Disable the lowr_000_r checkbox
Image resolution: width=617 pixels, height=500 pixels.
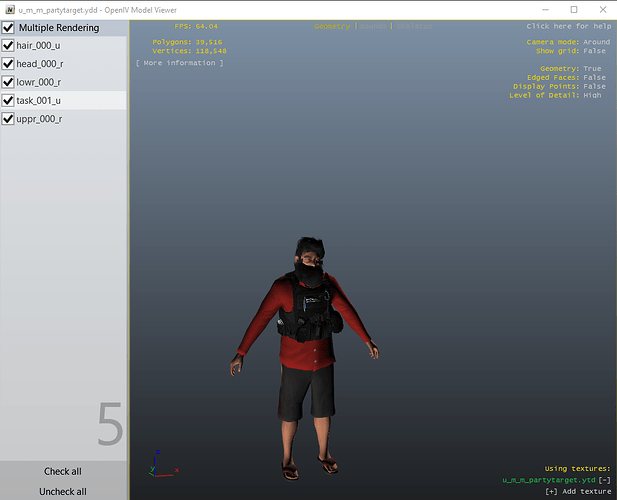[9, 83]
